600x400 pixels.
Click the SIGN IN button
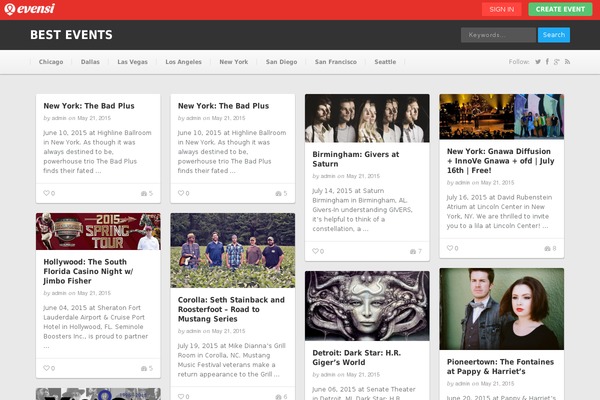pyautogui.click(x=502, y=9)
